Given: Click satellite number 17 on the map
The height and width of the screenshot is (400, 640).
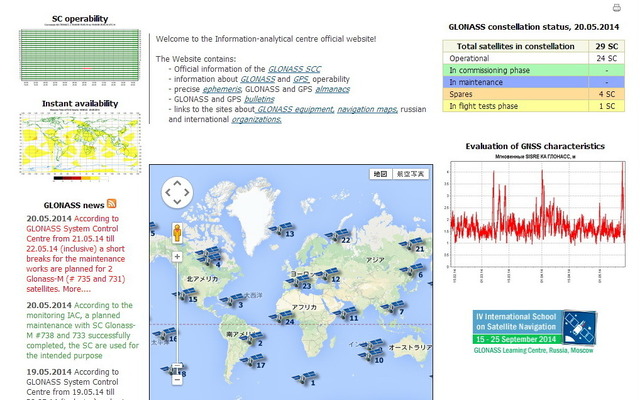Looking at the screenshot, I should (x=253, y=362).
